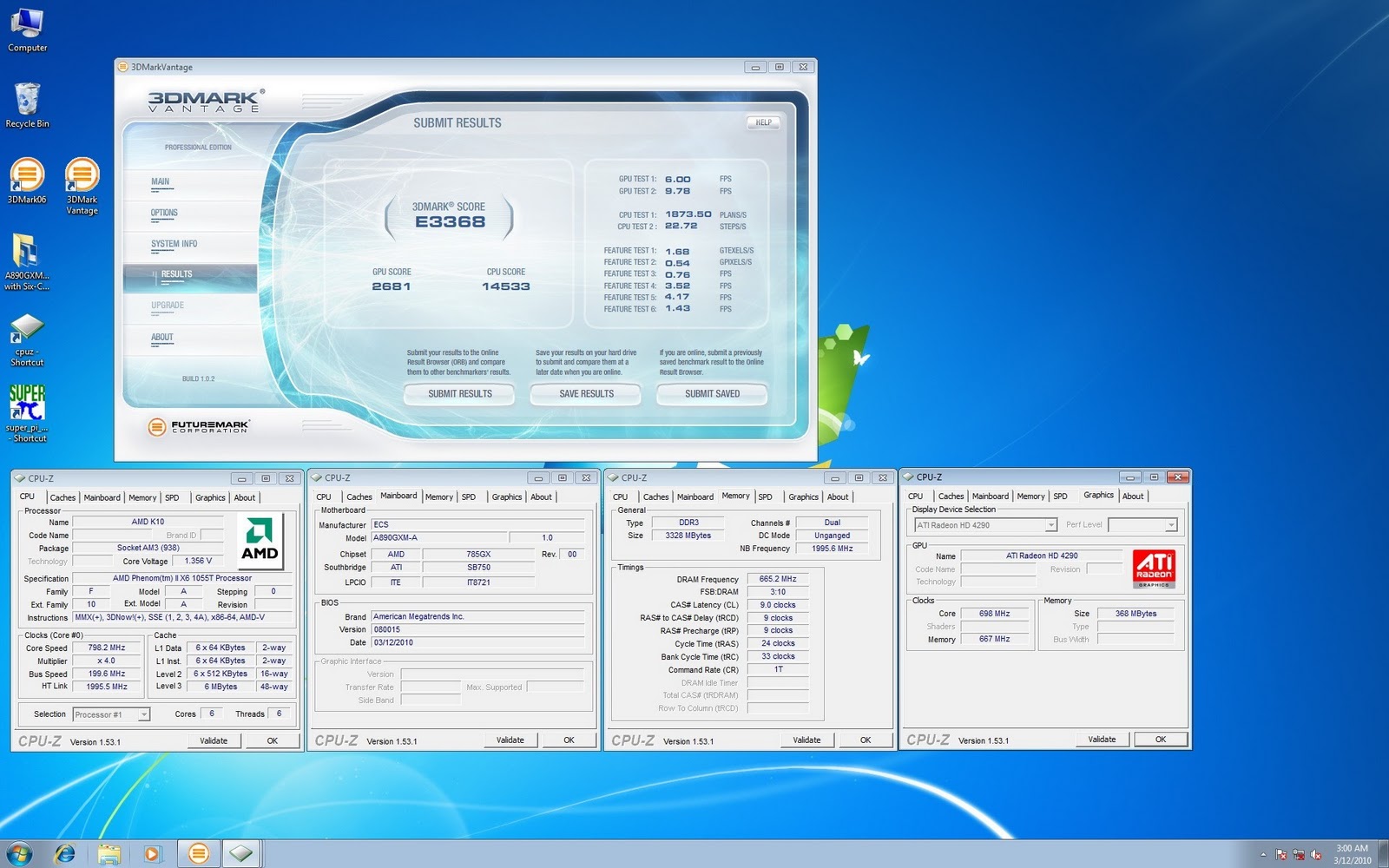This screenshot has height=868, width=1389.
Task: Open Windows Media Player from the taskbar
Action: point(152,854)
